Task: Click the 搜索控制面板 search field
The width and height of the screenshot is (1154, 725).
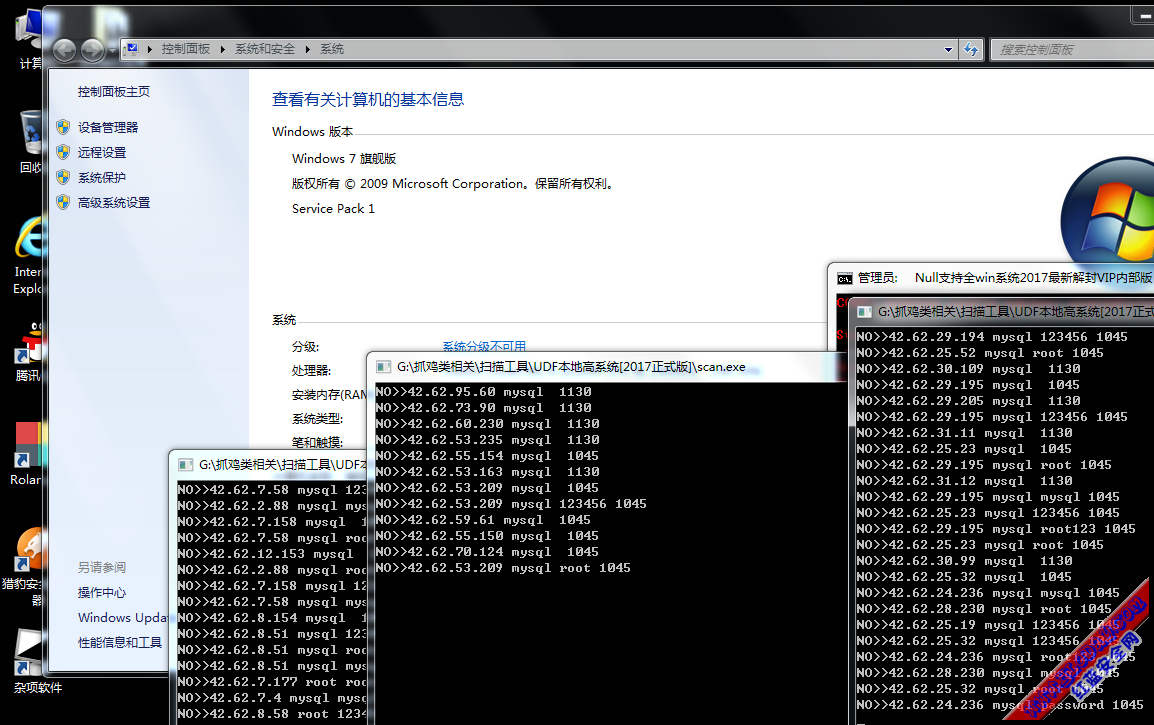Action: point(1072,49)
